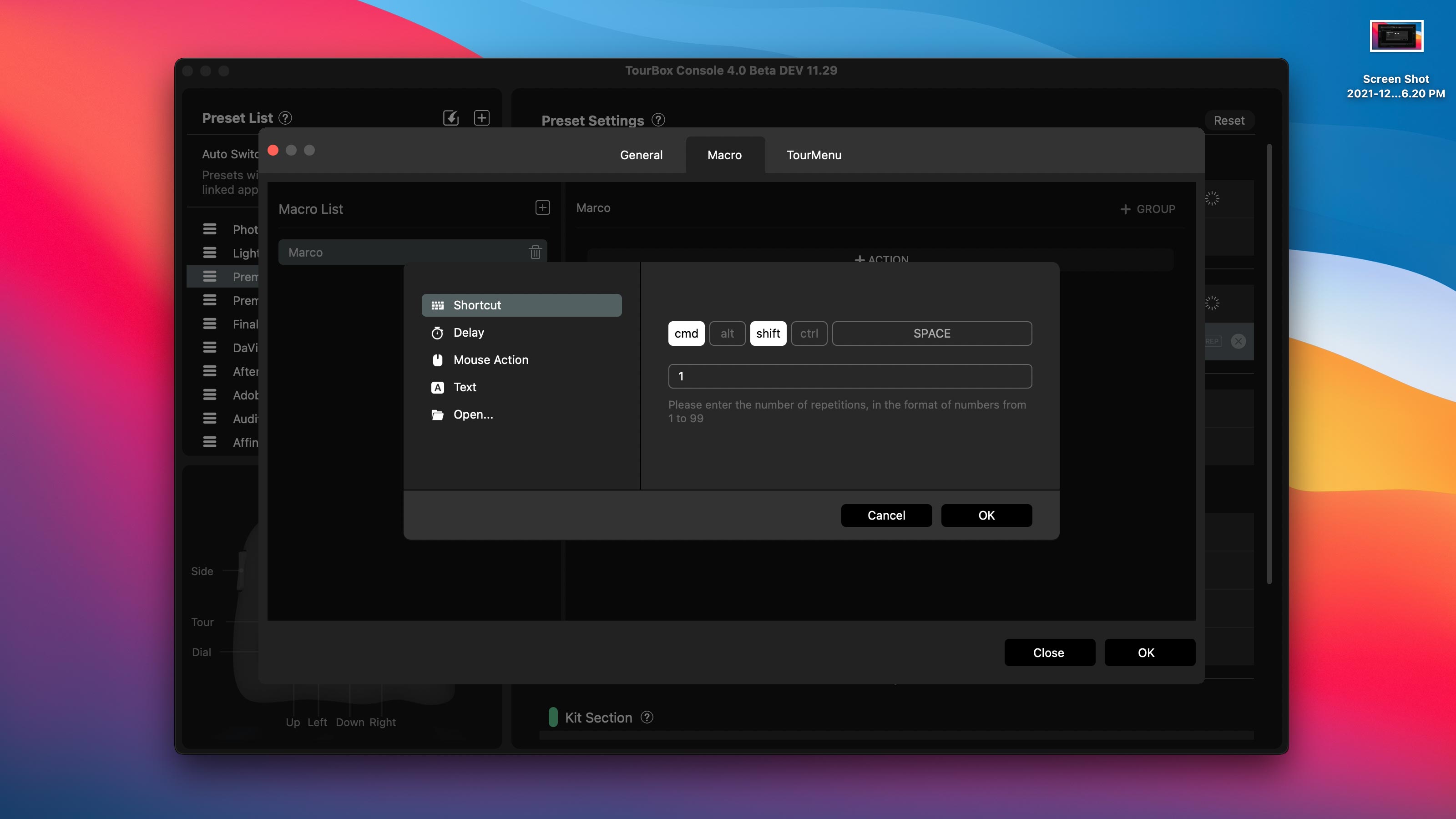Click the remove X icon on right panel
Image resolution: width=1456 pixels, height=819 pixels.
pyautogui.click(x=1239, y=341)
